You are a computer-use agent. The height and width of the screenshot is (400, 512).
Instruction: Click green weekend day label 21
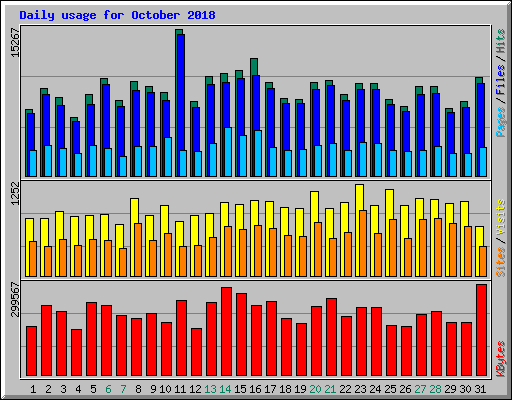330,389
